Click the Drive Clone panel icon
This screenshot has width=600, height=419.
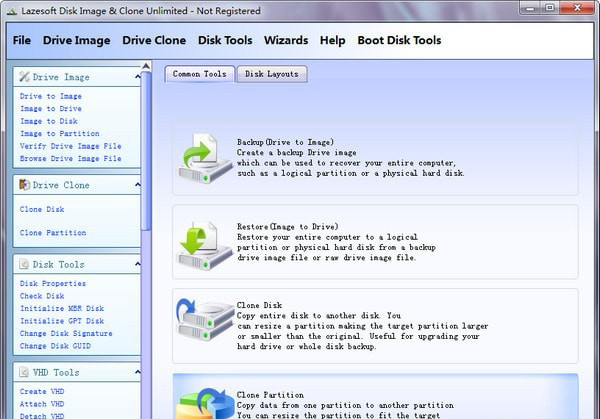click(x=24, y=185)
